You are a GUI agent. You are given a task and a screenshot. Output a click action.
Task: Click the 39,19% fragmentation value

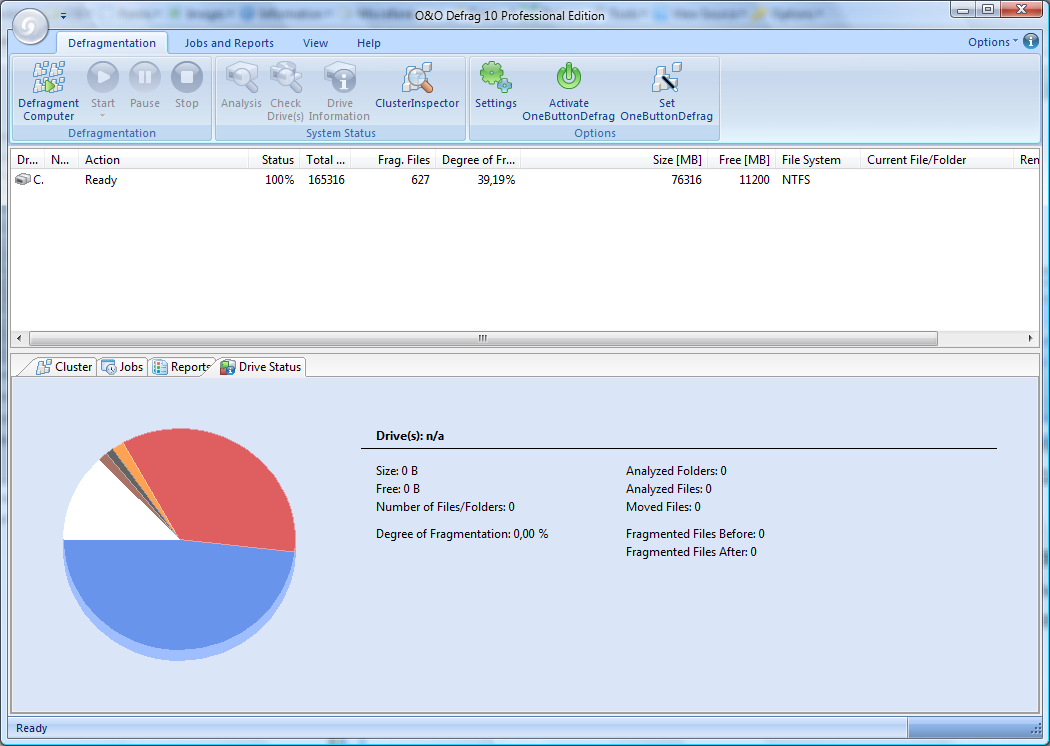click(496, 179)
